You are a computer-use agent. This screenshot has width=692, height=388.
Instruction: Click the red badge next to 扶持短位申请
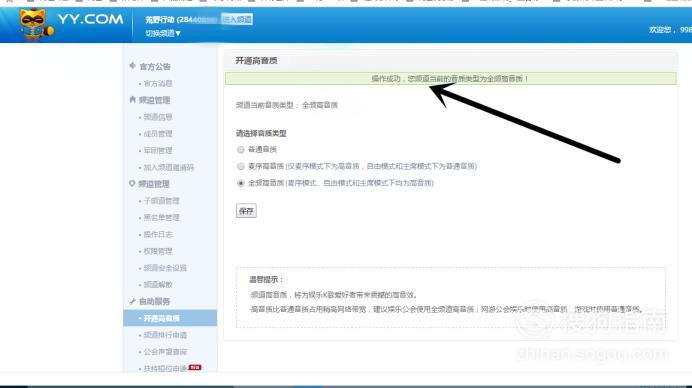(x=195, y=367)
